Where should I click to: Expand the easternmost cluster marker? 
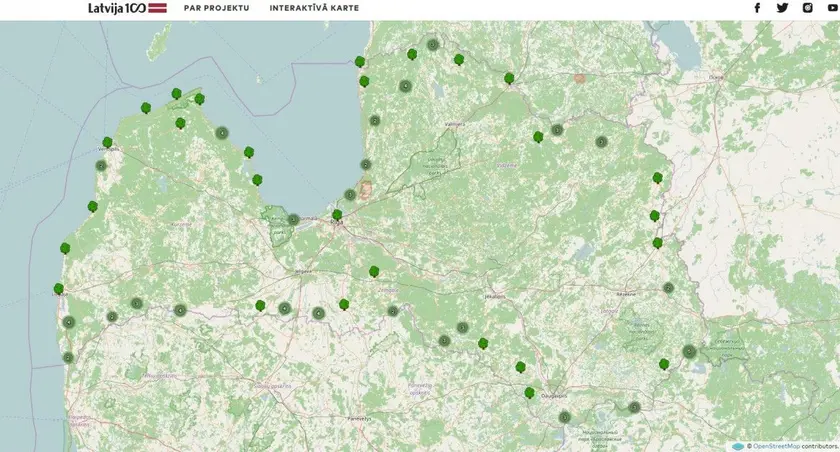tap(689, 351)
